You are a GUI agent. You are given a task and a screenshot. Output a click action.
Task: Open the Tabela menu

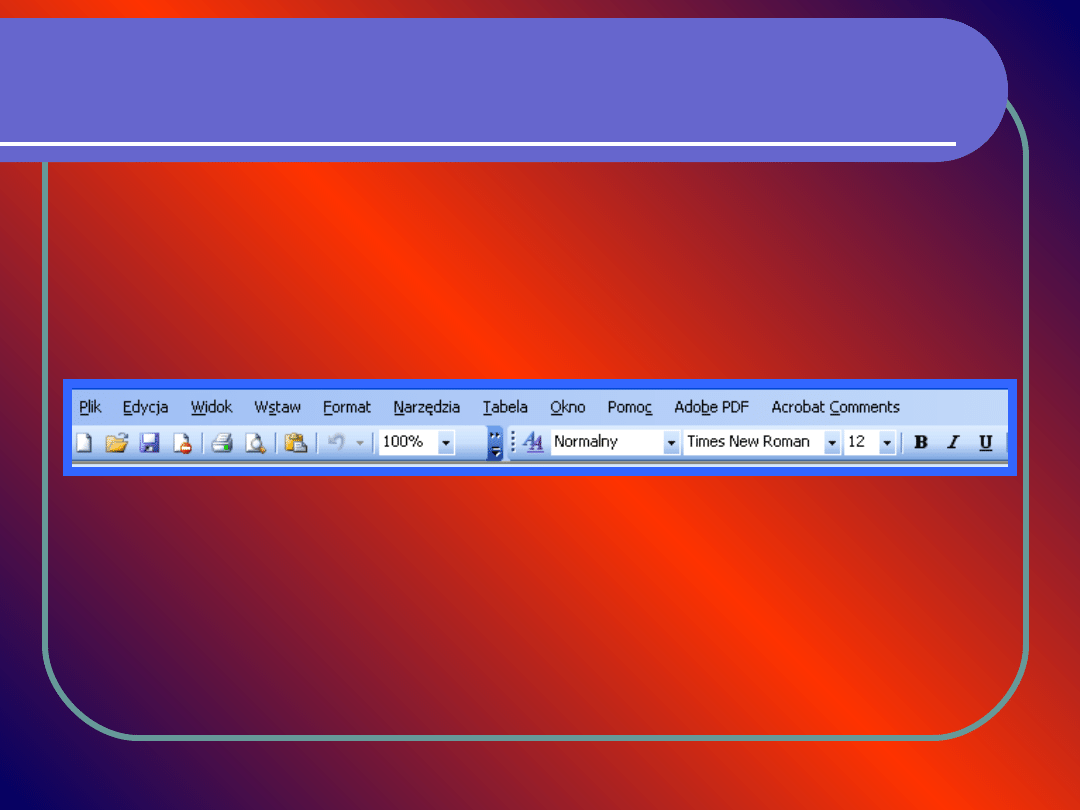[x=505, y=407]
